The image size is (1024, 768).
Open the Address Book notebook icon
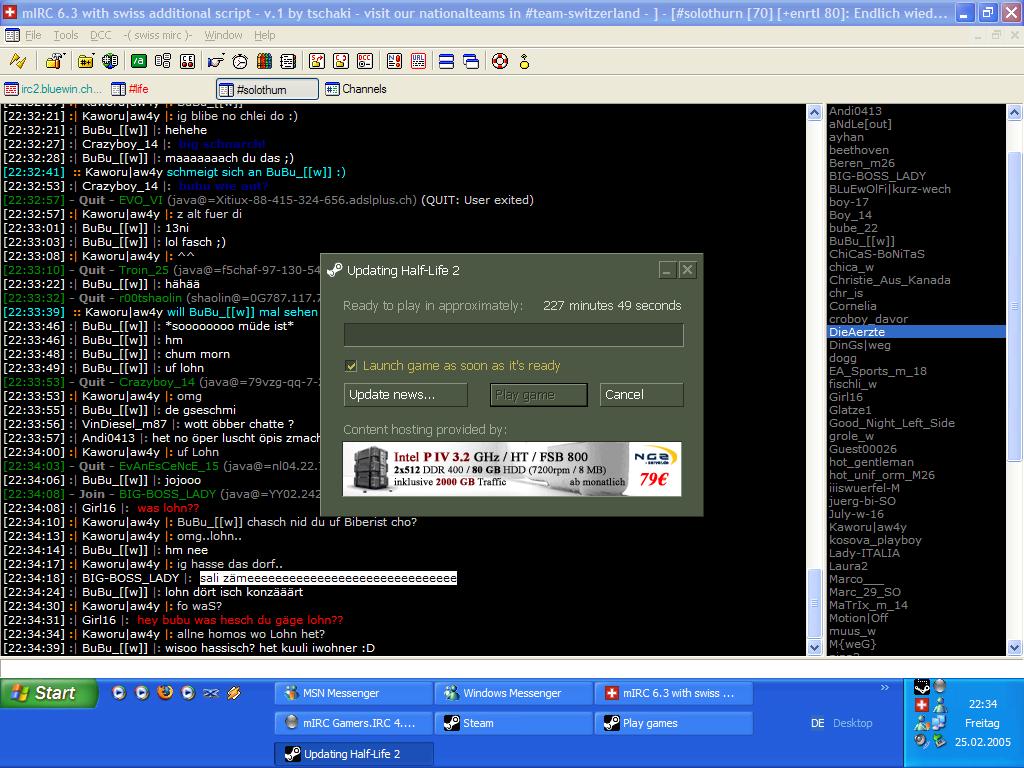point(288,61)
